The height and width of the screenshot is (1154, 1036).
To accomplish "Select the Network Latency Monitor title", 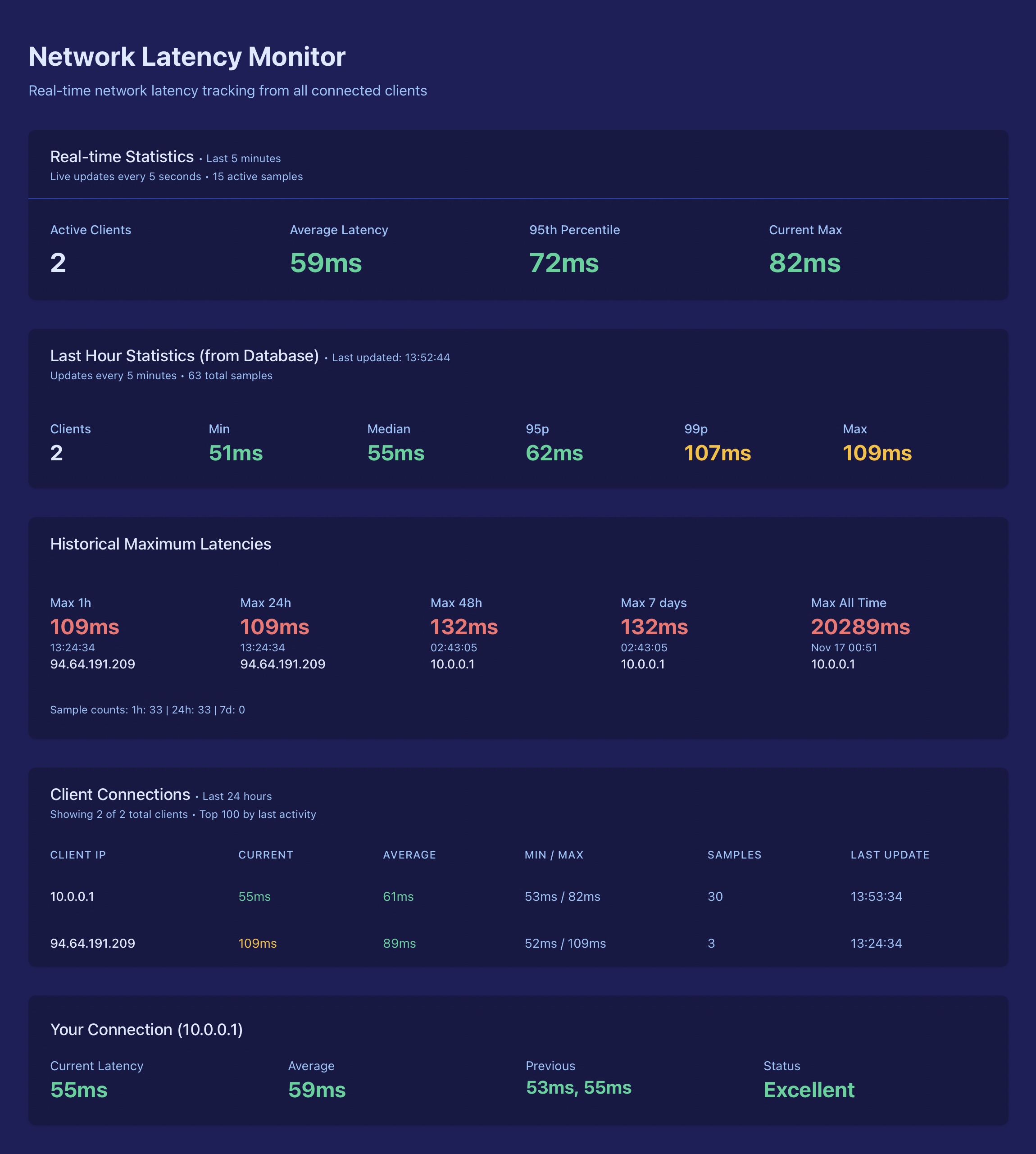I will [x=186, y=56].
